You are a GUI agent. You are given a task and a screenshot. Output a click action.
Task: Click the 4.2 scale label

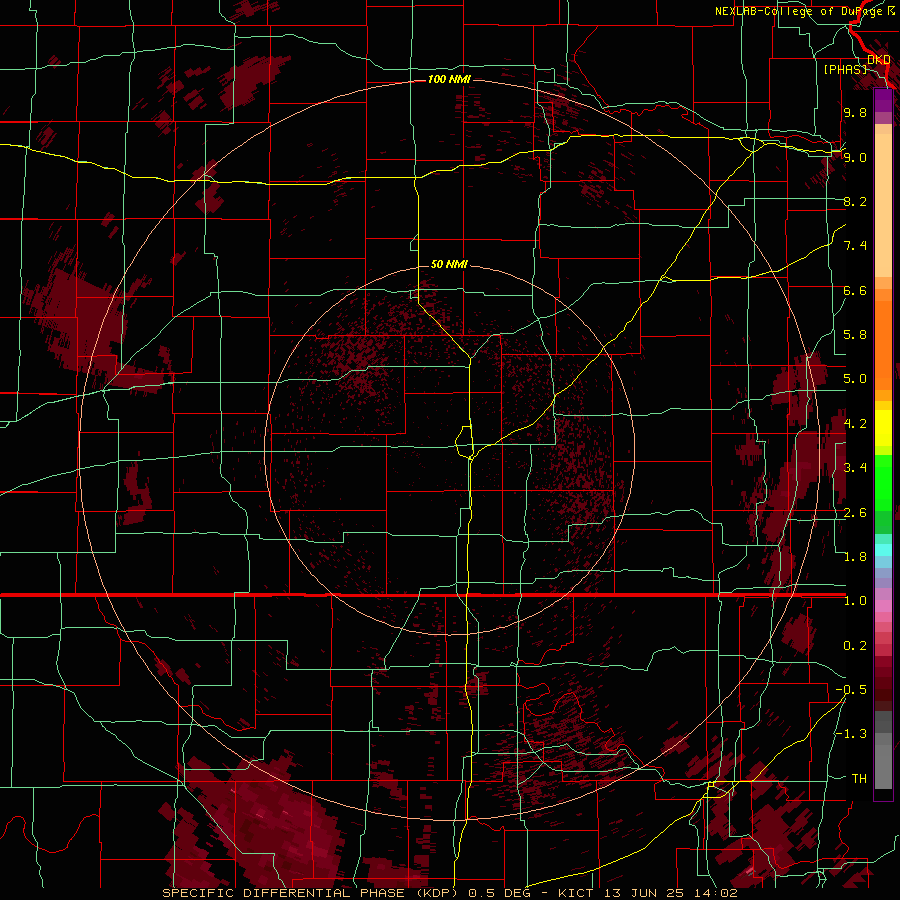(x=855, y=424)
